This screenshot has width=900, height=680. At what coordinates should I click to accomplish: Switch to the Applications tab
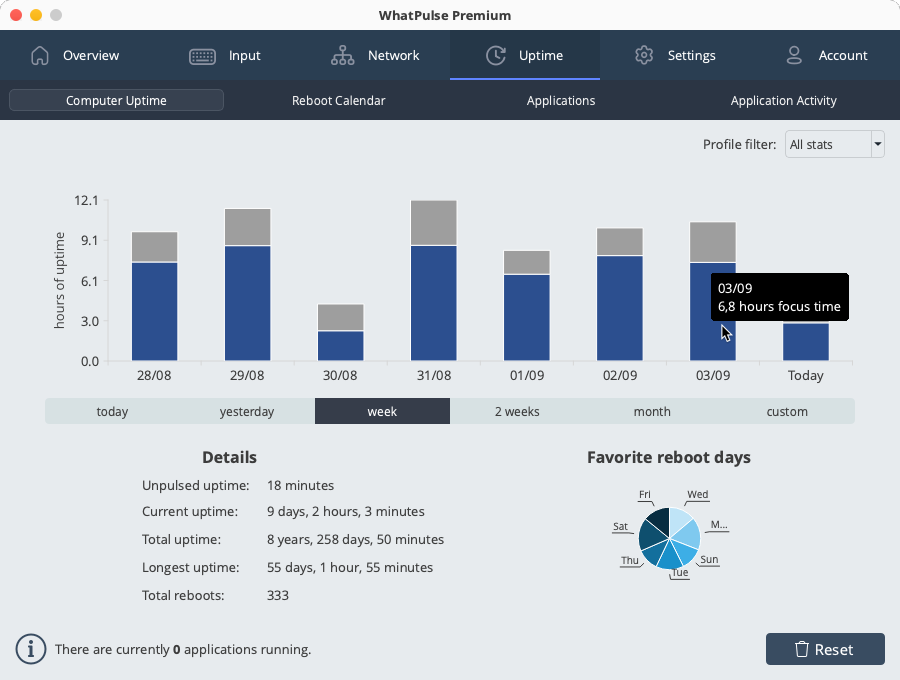click(560, 100)
